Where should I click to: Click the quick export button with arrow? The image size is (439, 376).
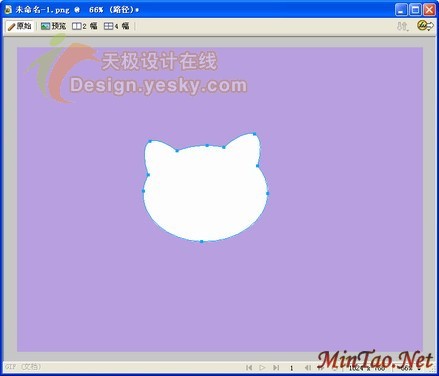click(x=426, y=26)
